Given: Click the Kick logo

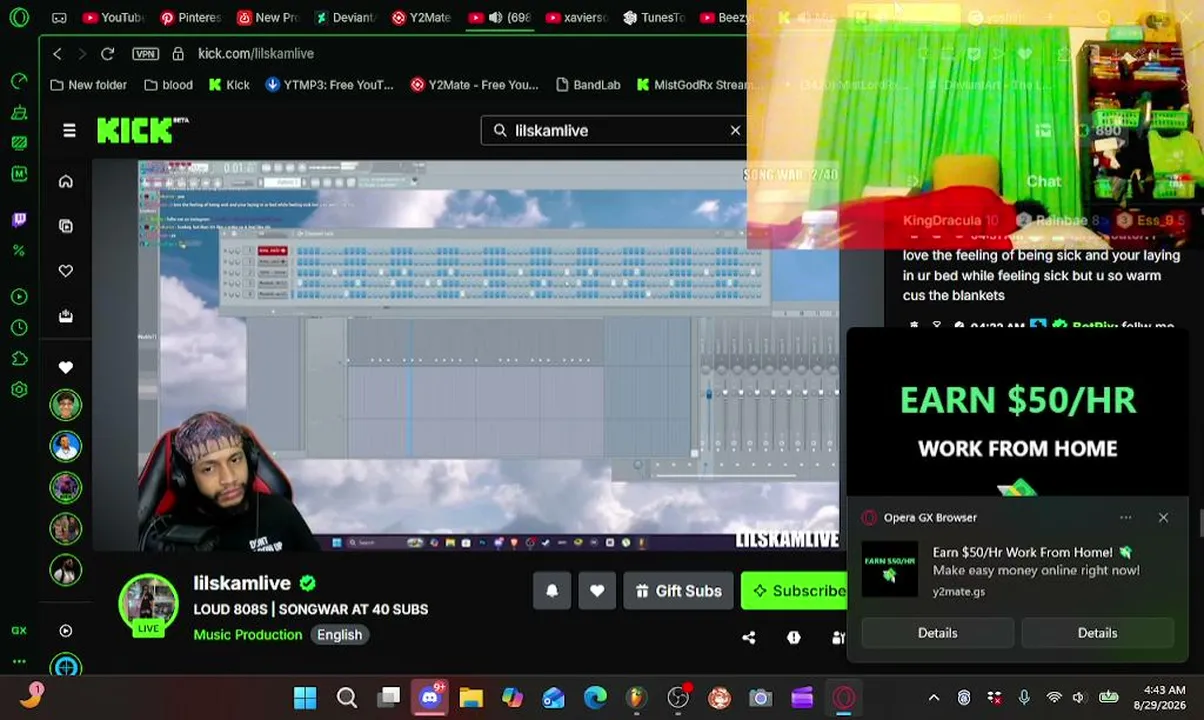Looking at the screenshot, I should pyautogui.click(x=142, y=130).
